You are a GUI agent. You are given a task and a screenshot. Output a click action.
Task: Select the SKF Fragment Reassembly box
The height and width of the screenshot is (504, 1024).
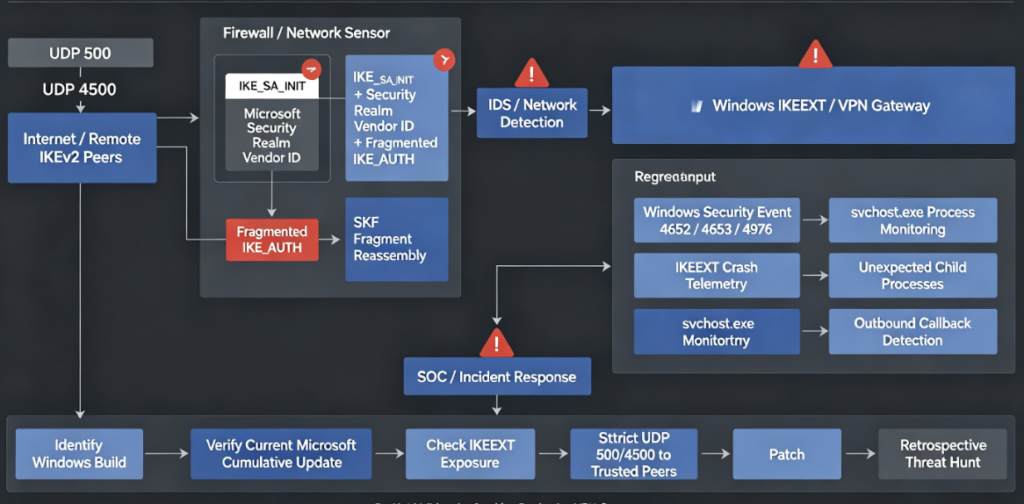[397, 239]
